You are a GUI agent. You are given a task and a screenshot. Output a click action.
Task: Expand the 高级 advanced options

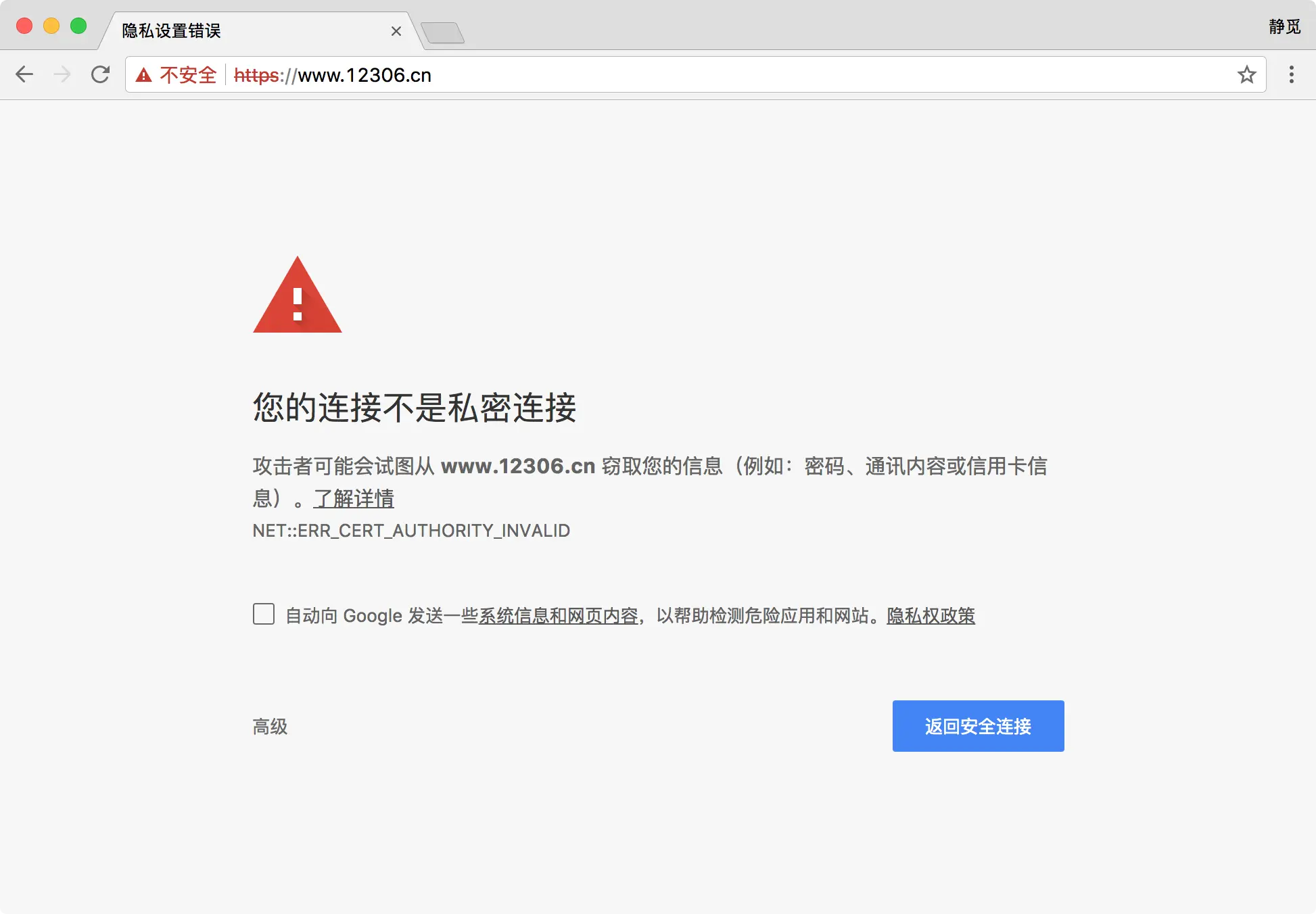(270, 727)
